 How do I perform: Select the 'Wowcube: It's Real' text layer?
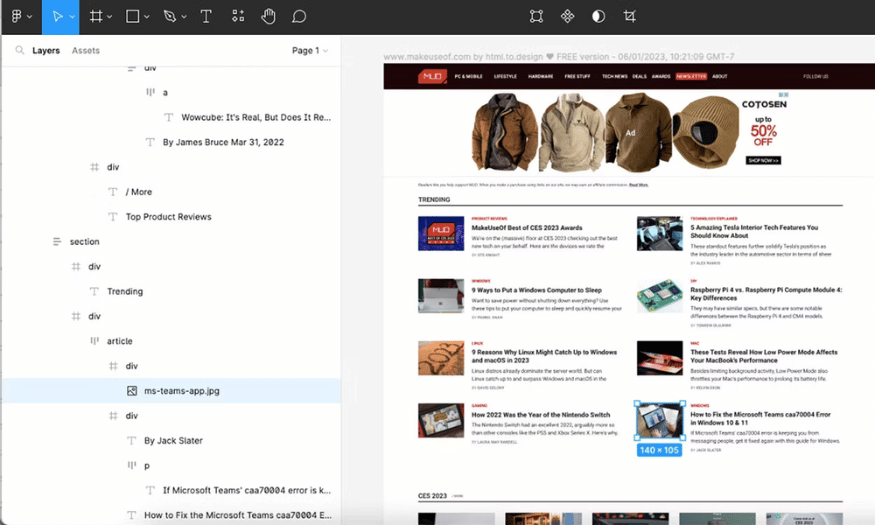click(256, 117)
